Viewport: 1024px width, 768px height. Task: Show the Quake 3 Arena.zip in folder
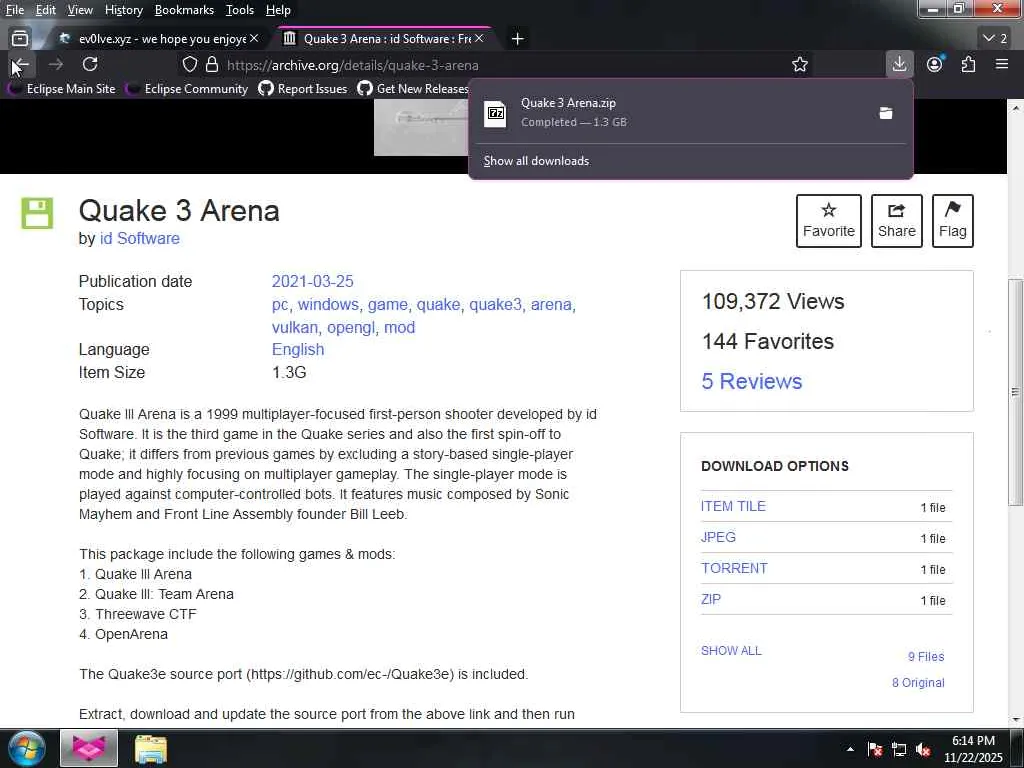tap(886, 113)
